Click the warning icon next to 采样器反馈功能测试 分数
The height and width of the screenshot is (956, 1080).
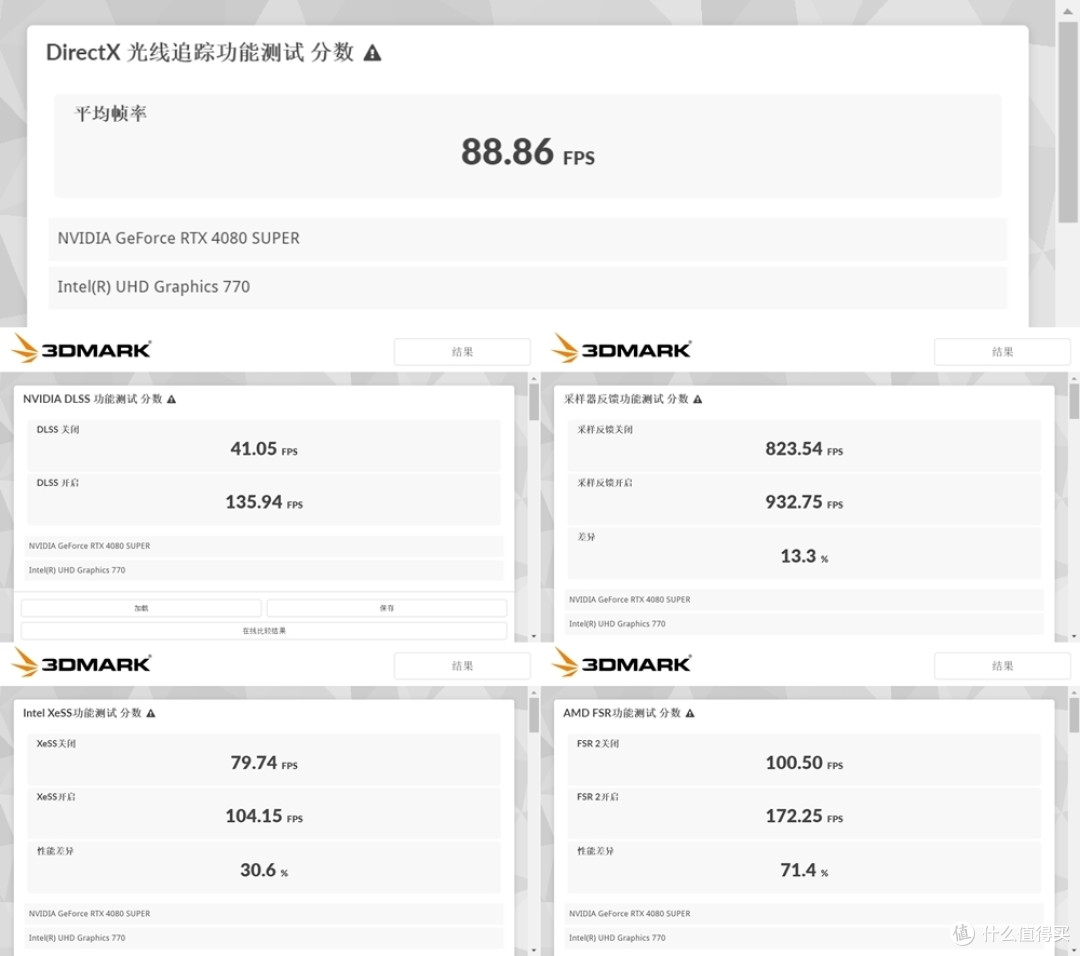tap(698, 399)
